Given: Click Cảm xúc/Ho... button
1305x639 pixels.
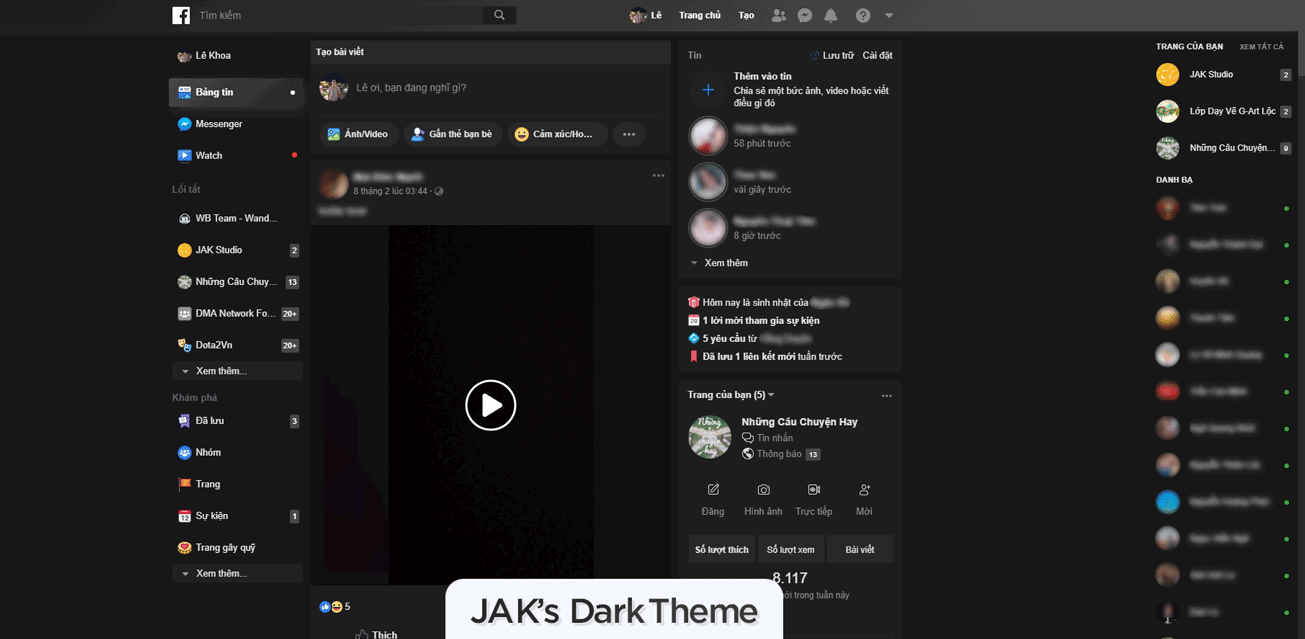Looking at the screenshot, I should coord(557,134).
